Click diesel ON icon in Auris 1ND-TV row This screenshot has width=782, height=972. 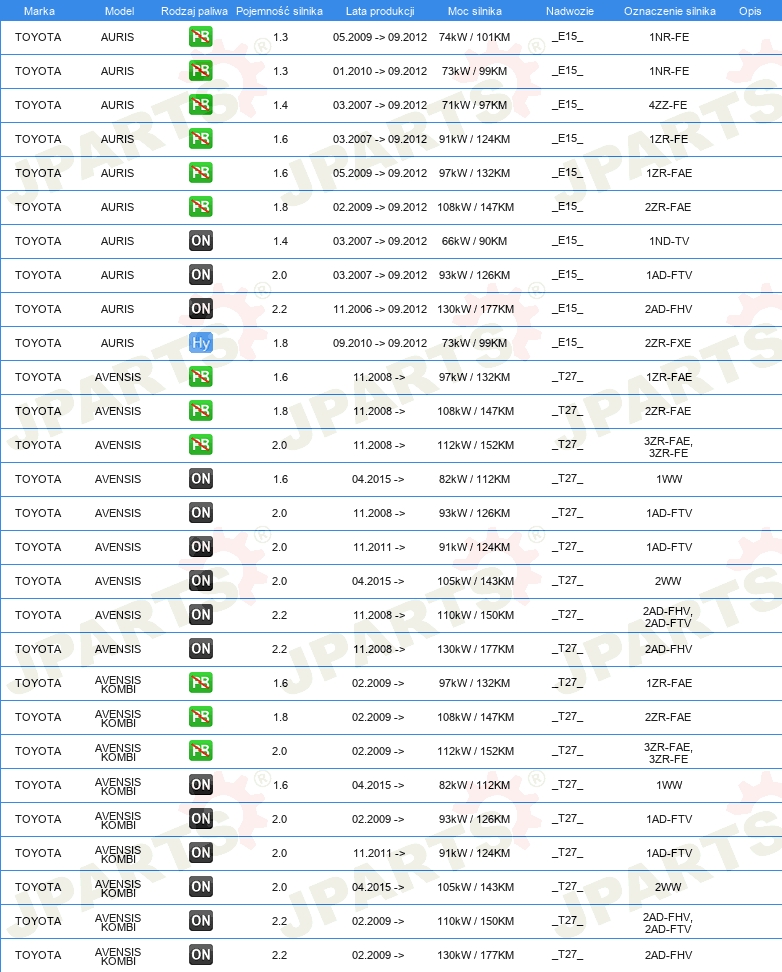click(200, 241)
